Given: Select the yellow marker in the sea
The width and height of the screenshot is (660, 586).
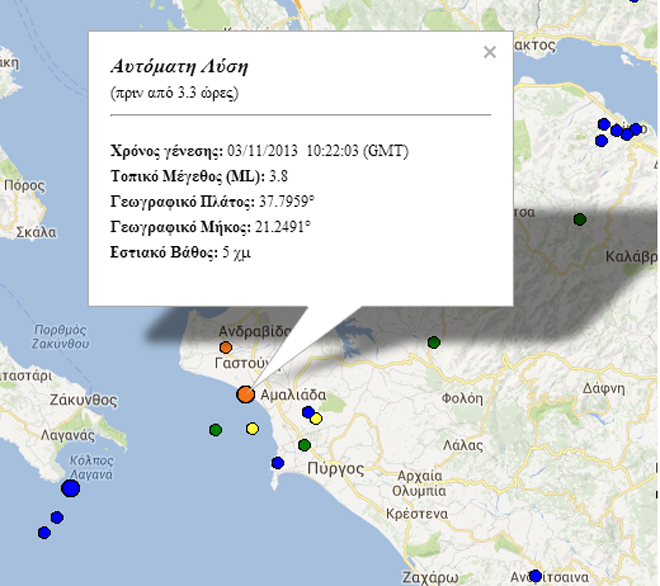Looking at the screenshot, I should 252,429.
